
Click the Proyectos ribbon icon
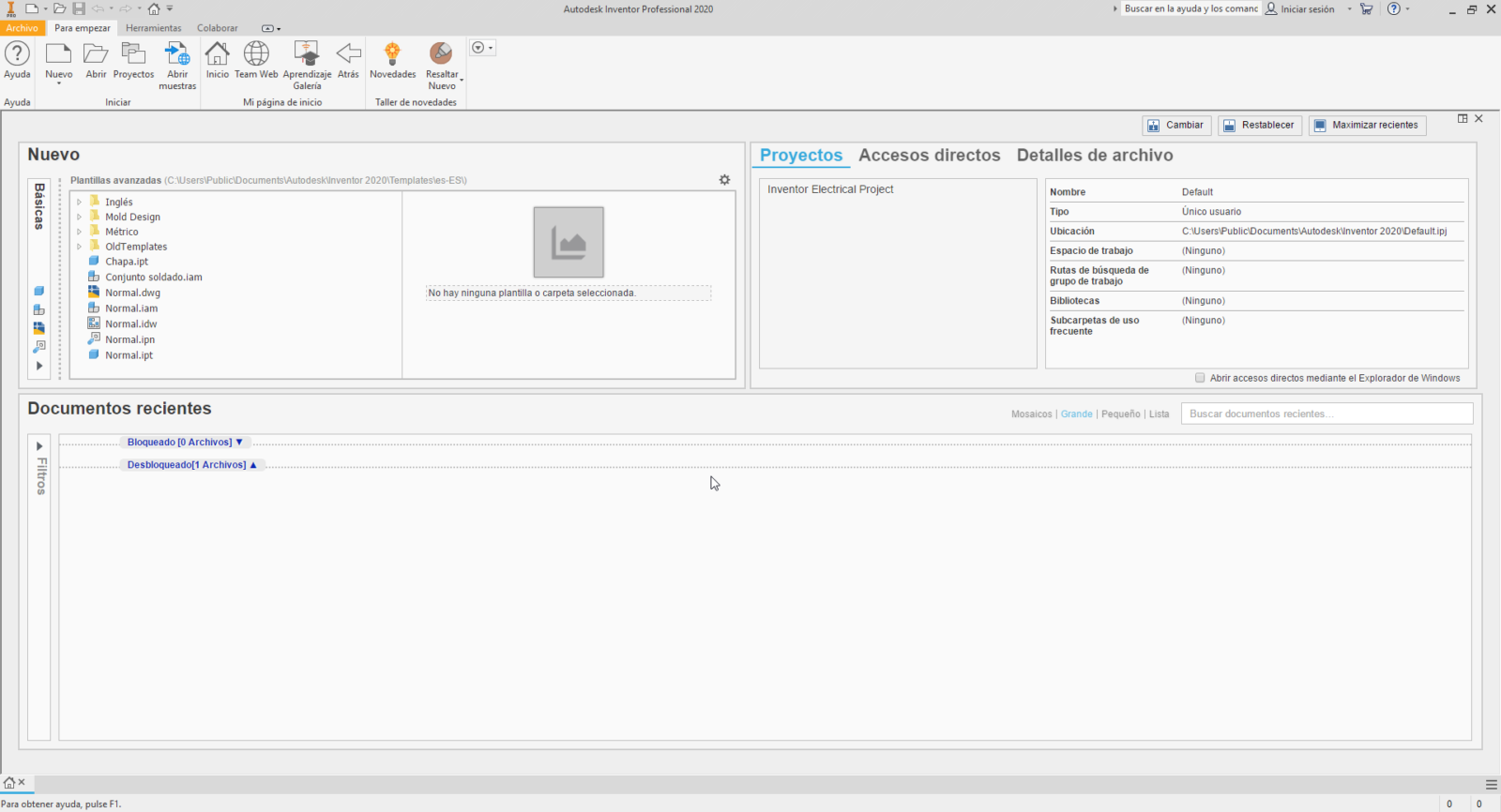coord(133,55)
